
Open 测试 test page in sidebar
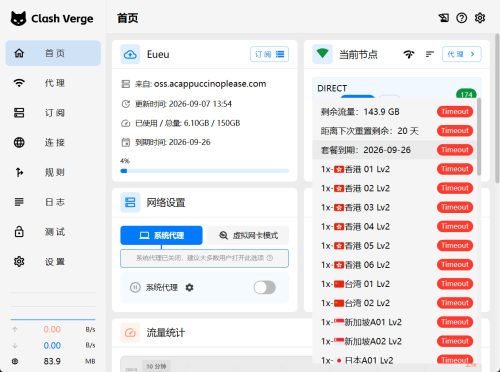[53, 232]
